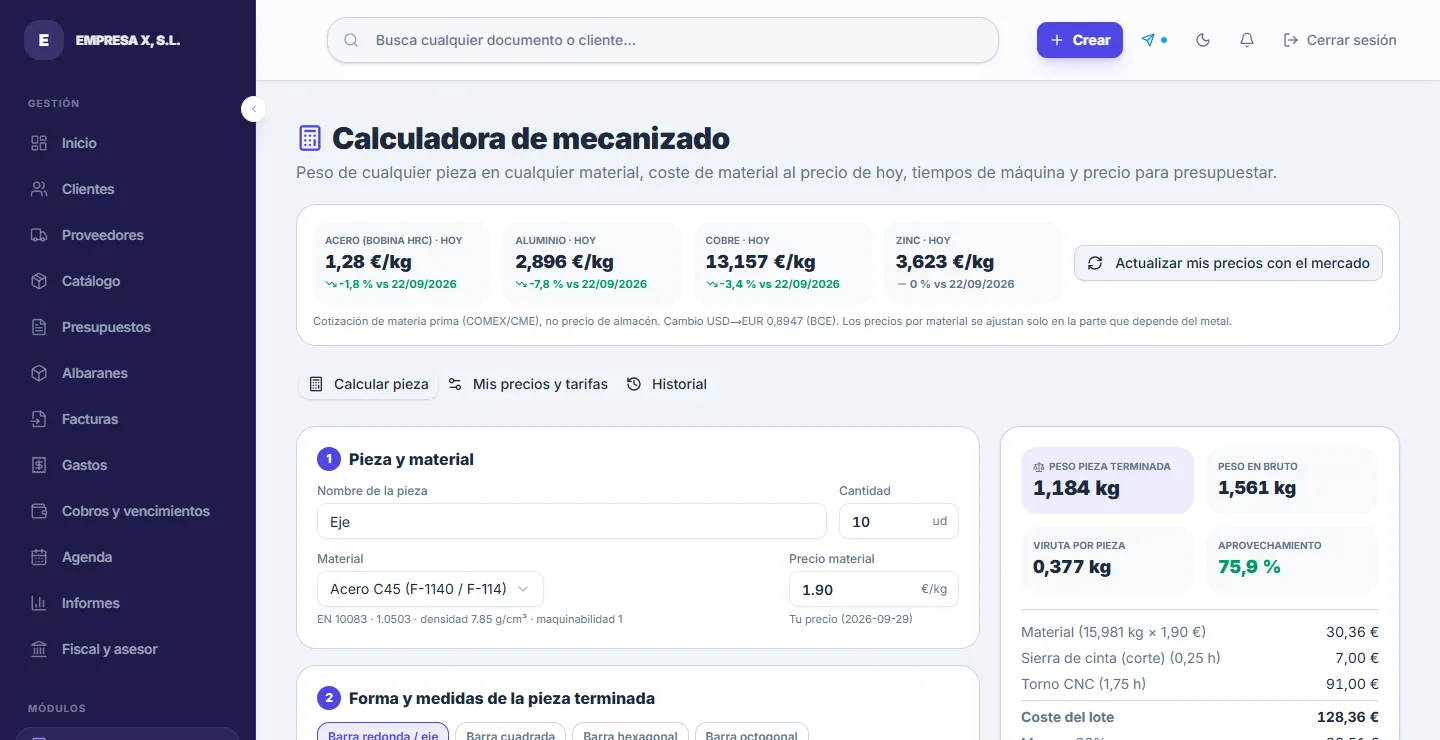The width and height of the screenshot is (1440, 740).
Task: Click the search magnifier icon
Action: click(351, 41)
